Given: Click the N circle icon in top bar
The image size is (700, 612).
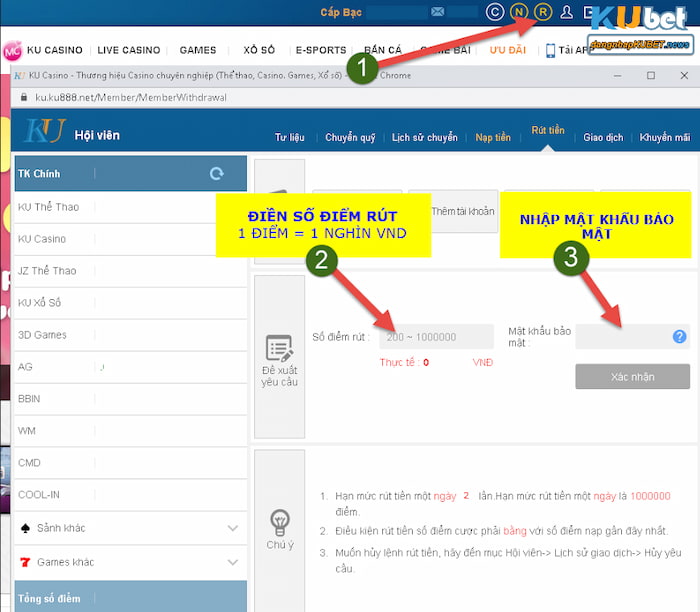Looking at the screenshot, I should pos(519,12).
